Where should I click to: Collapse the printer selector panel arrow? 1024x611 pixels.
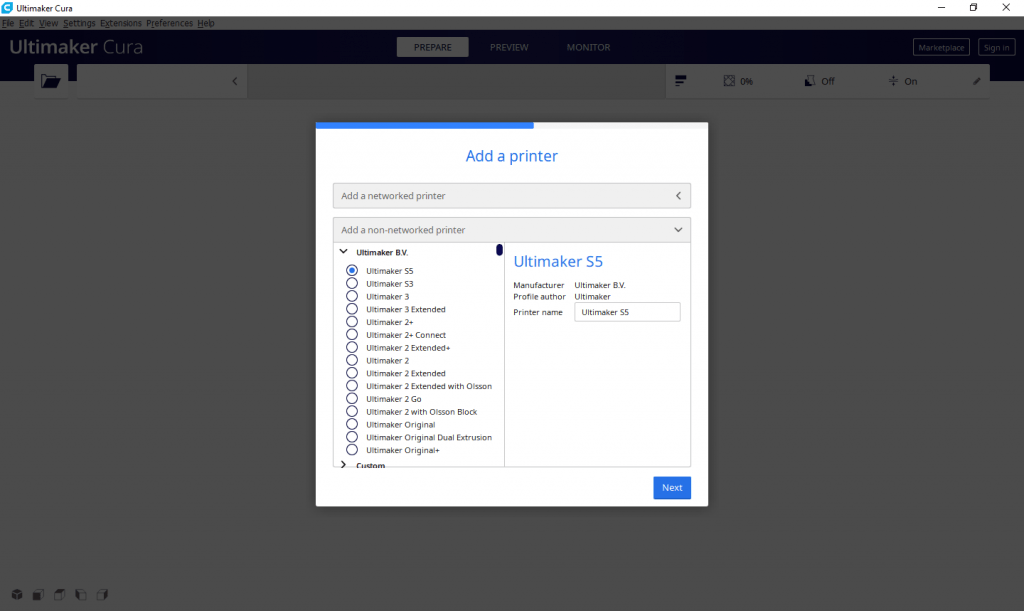[x=234, y=81]
